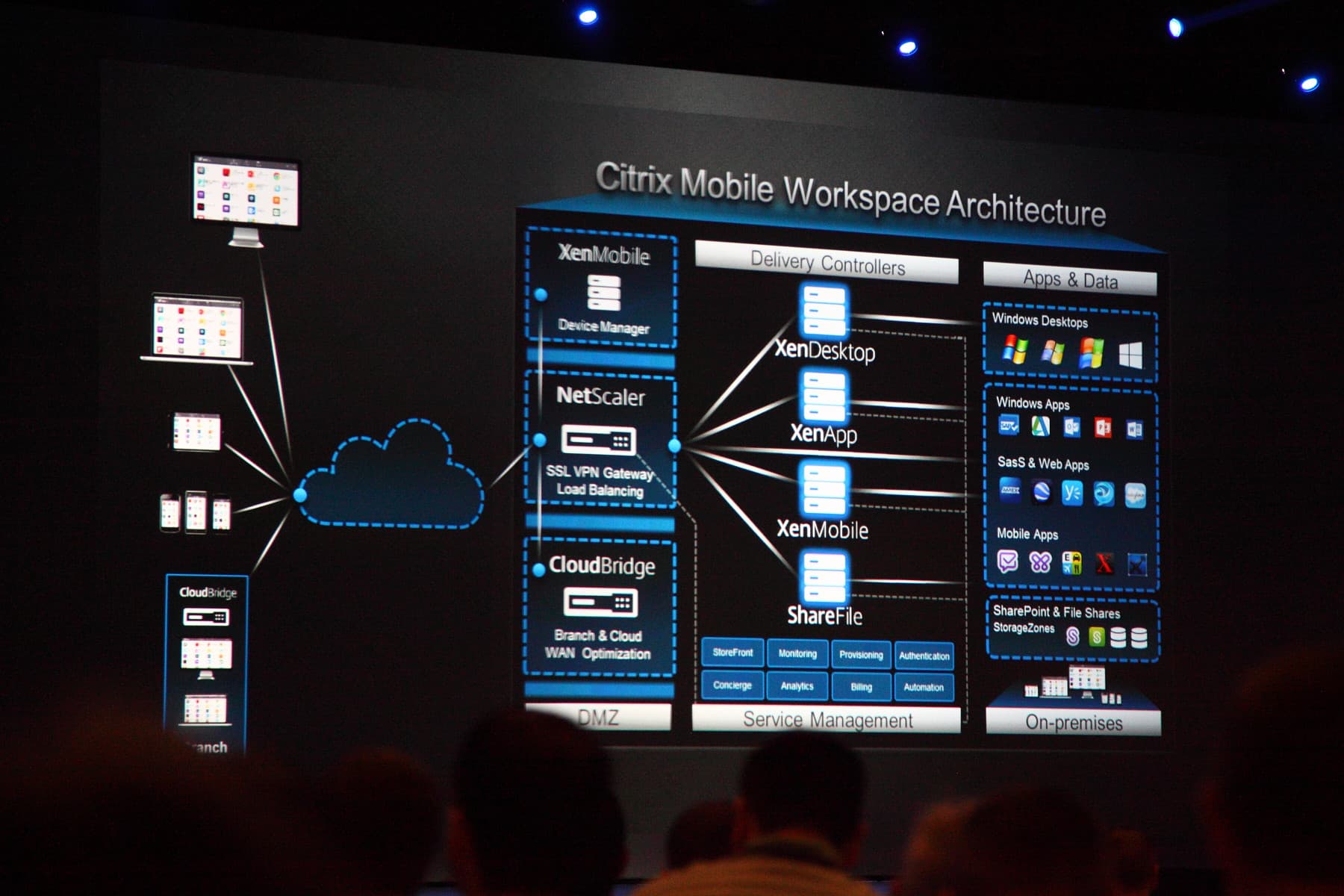Click the laptop device showing app grid
Screen dimensions: 1344x896
click(x=197, y=330)
